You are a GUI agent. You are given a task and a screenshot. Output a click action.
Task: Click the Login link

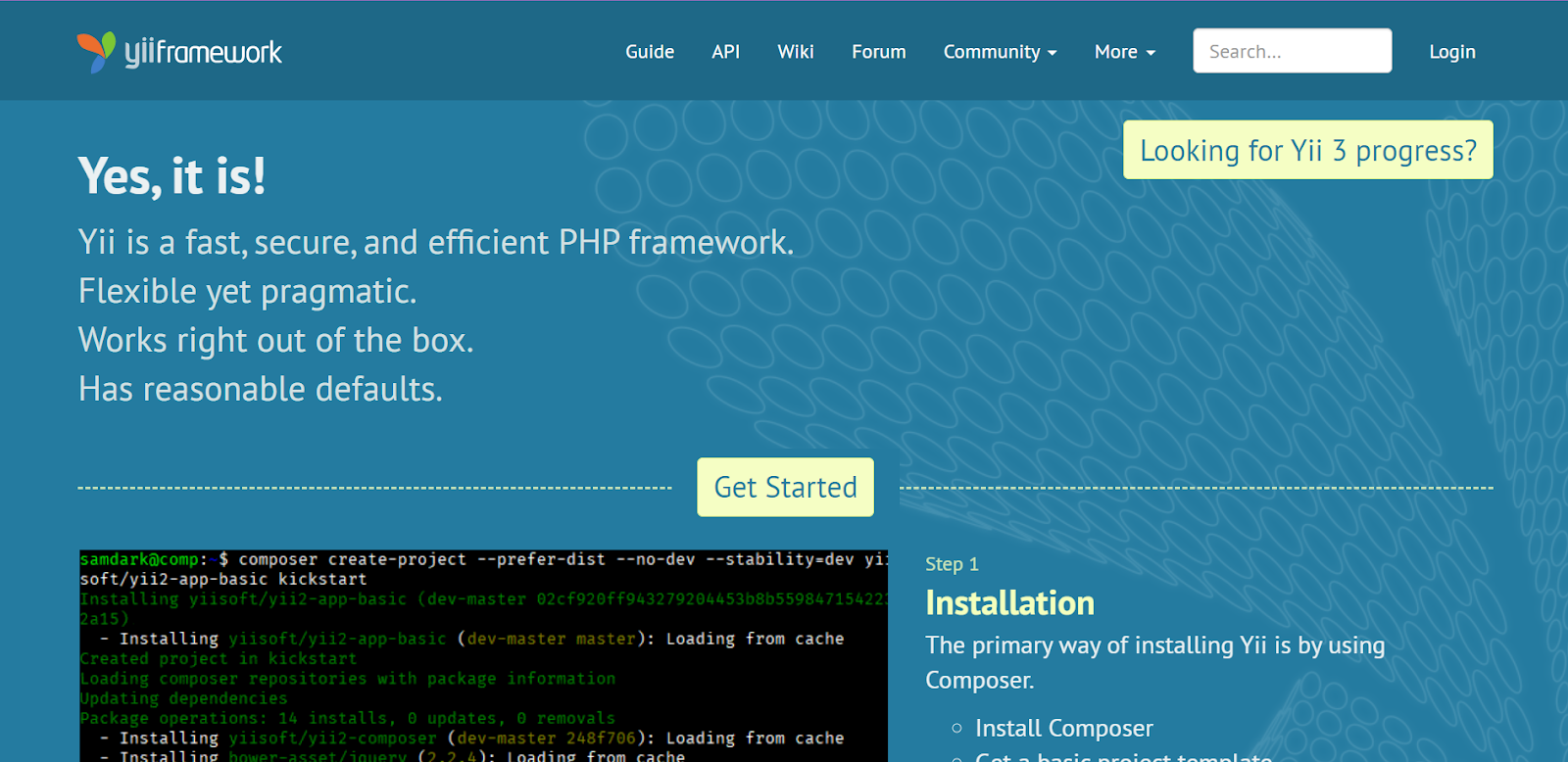[1451, 52]
